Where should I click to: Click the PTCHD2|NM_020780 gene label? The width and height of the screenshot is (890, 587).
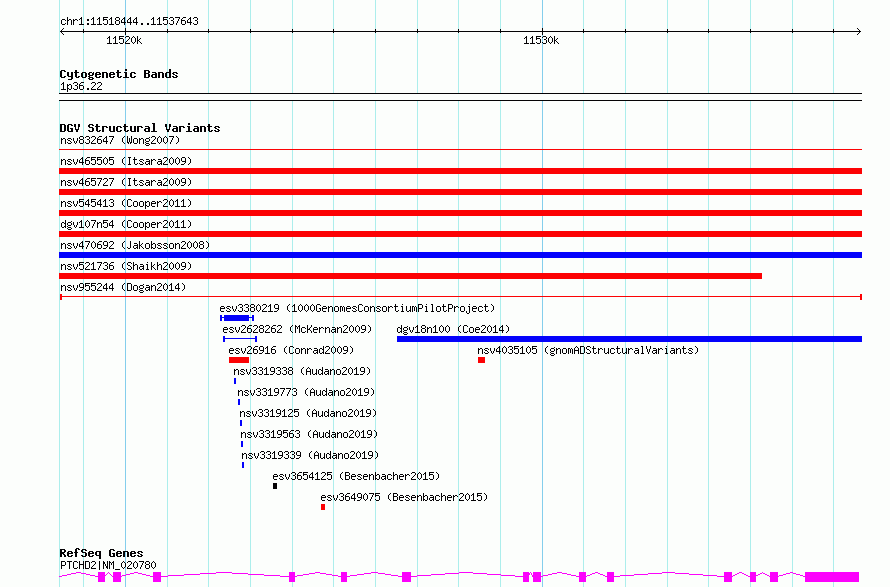(x=108, y=565)
